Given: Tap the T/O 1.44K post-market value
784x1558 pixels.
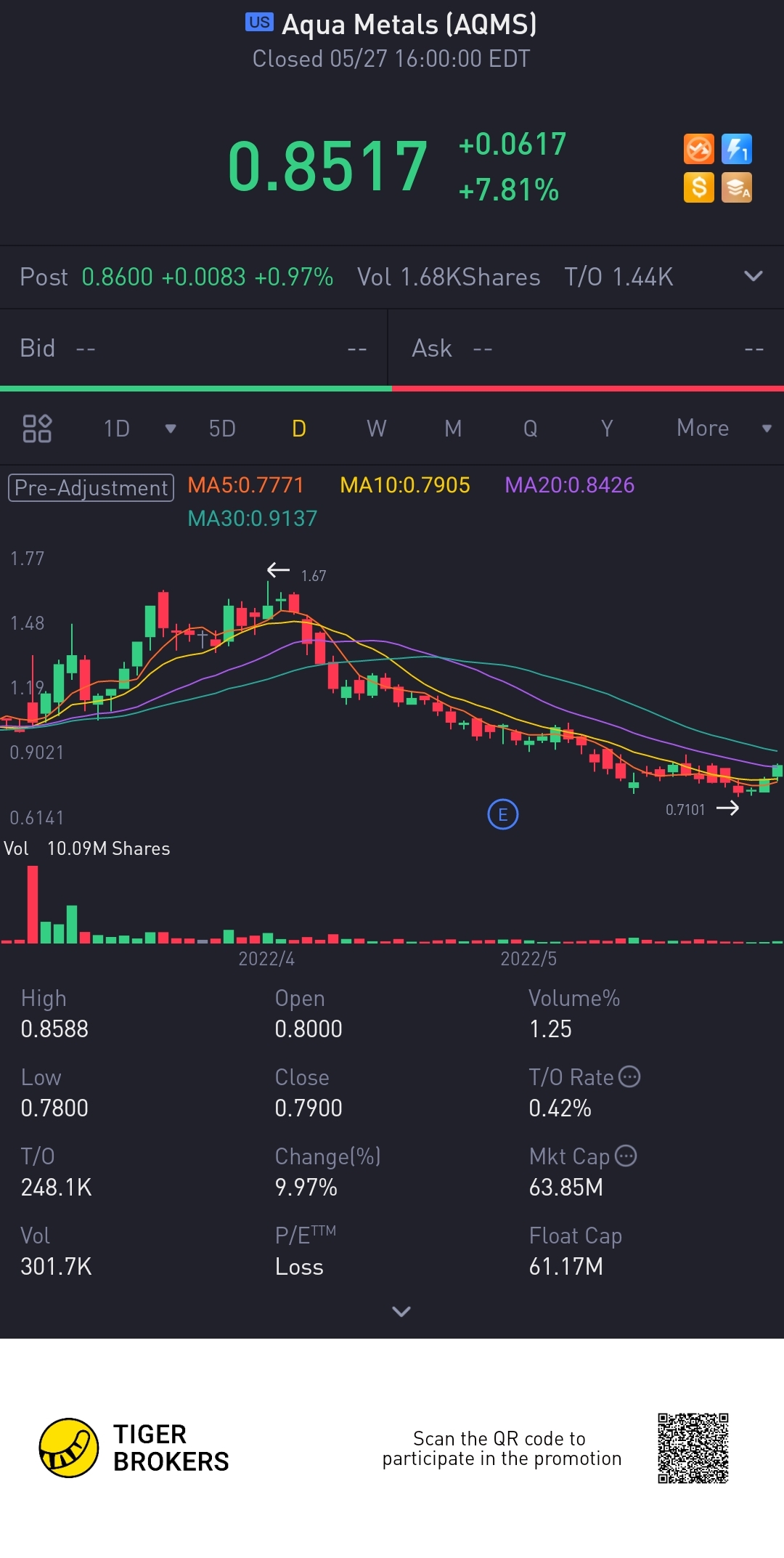Looking at the screenshot, I should pyautogui.click(x=619, y=277).
